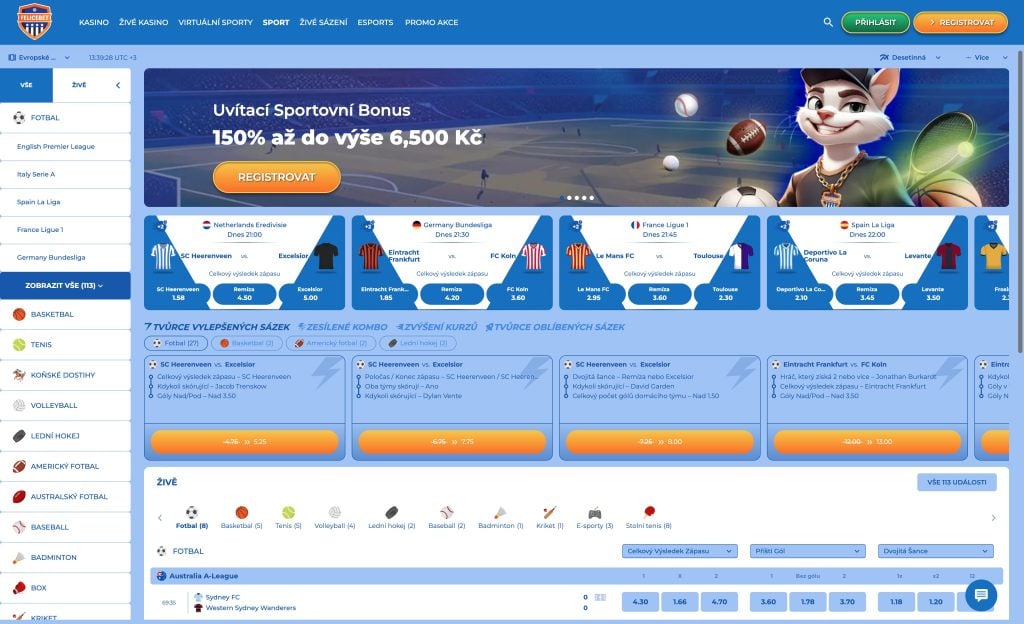Click the Felicebet shield logo
Image resolution: width=1024 pixels, height=624 pixels.
pos(35,22)
